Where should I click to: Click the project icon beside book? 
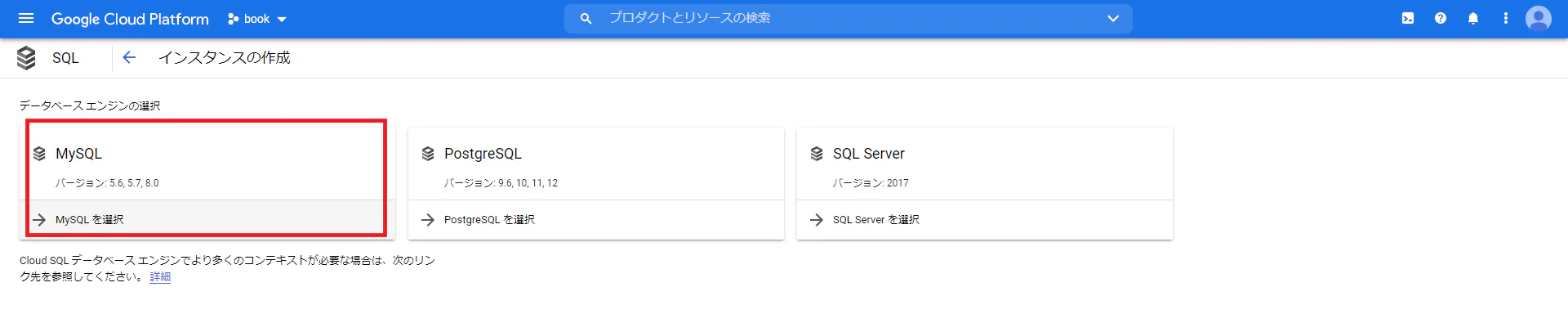[234, 19]
